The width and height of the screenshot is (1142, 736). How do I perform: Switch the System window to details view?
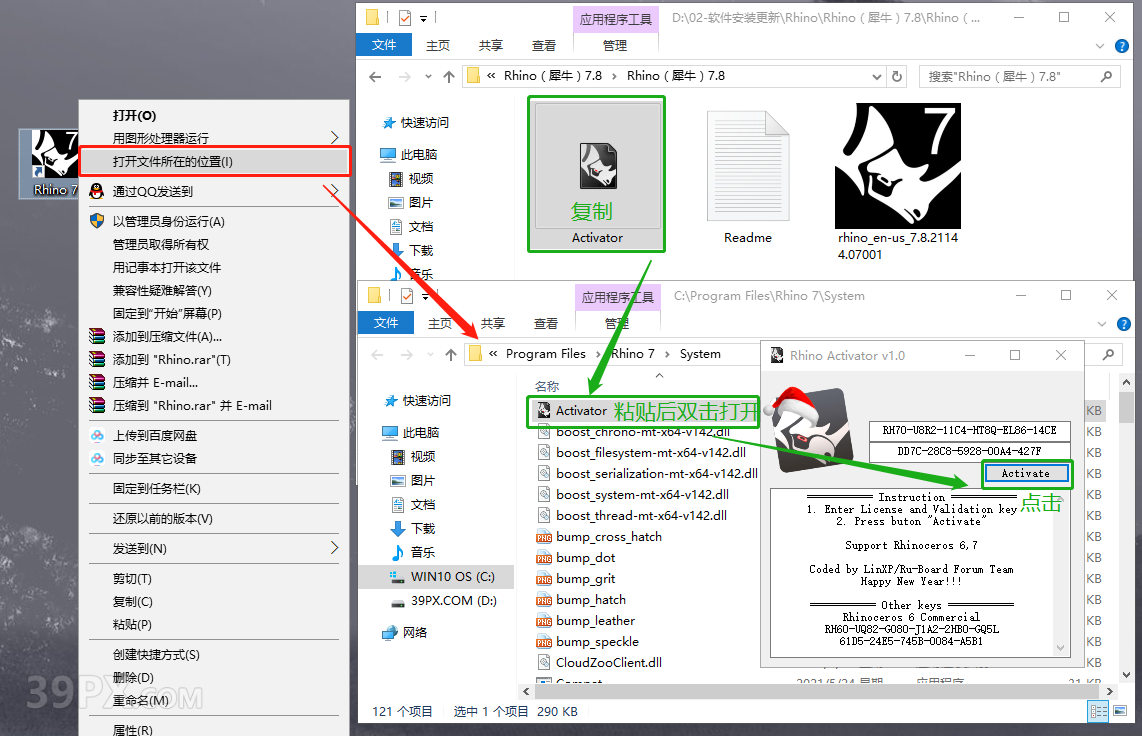click(1098, 711)
